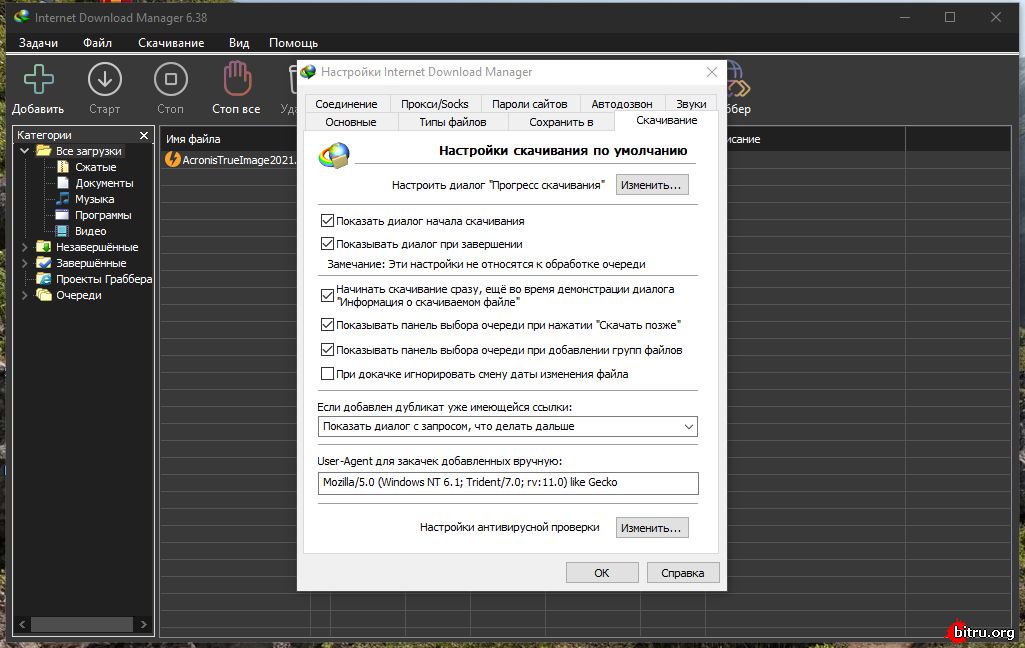1025x648 pixels.
Task: Expand the Незавершённые tree node
Action: [x=24, y=247]
